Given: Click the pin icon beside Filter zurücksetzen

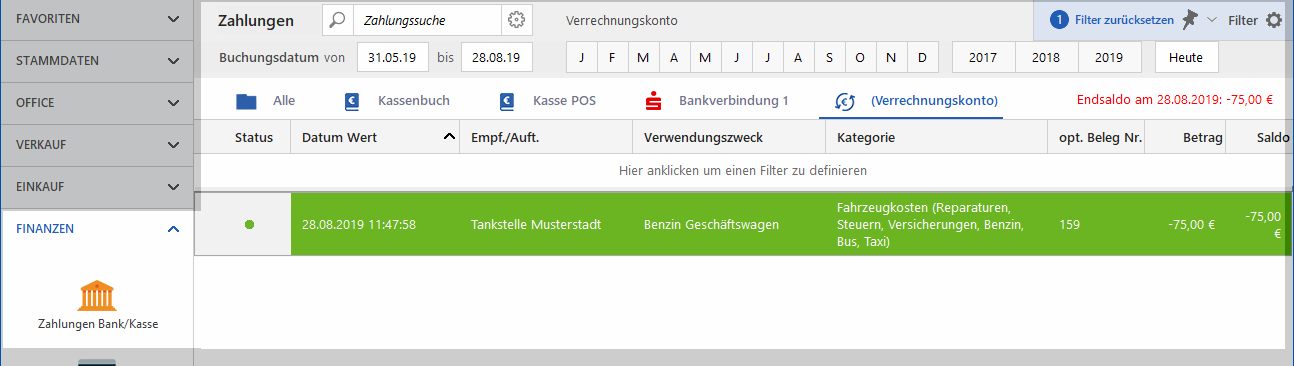Looking at the screenshot, I should point(1189,19).
